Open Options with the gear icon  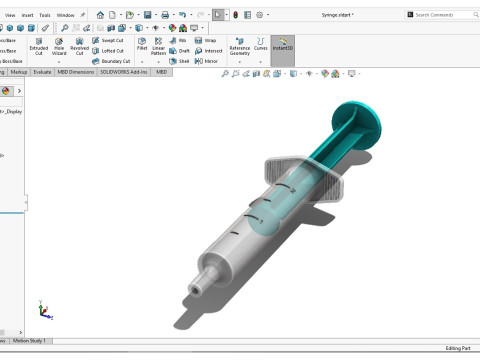pos(260,15)
